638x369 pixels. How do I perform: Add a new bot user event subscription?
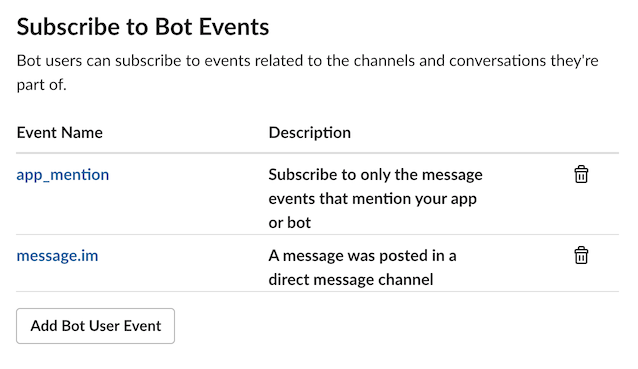pos(96,326)
